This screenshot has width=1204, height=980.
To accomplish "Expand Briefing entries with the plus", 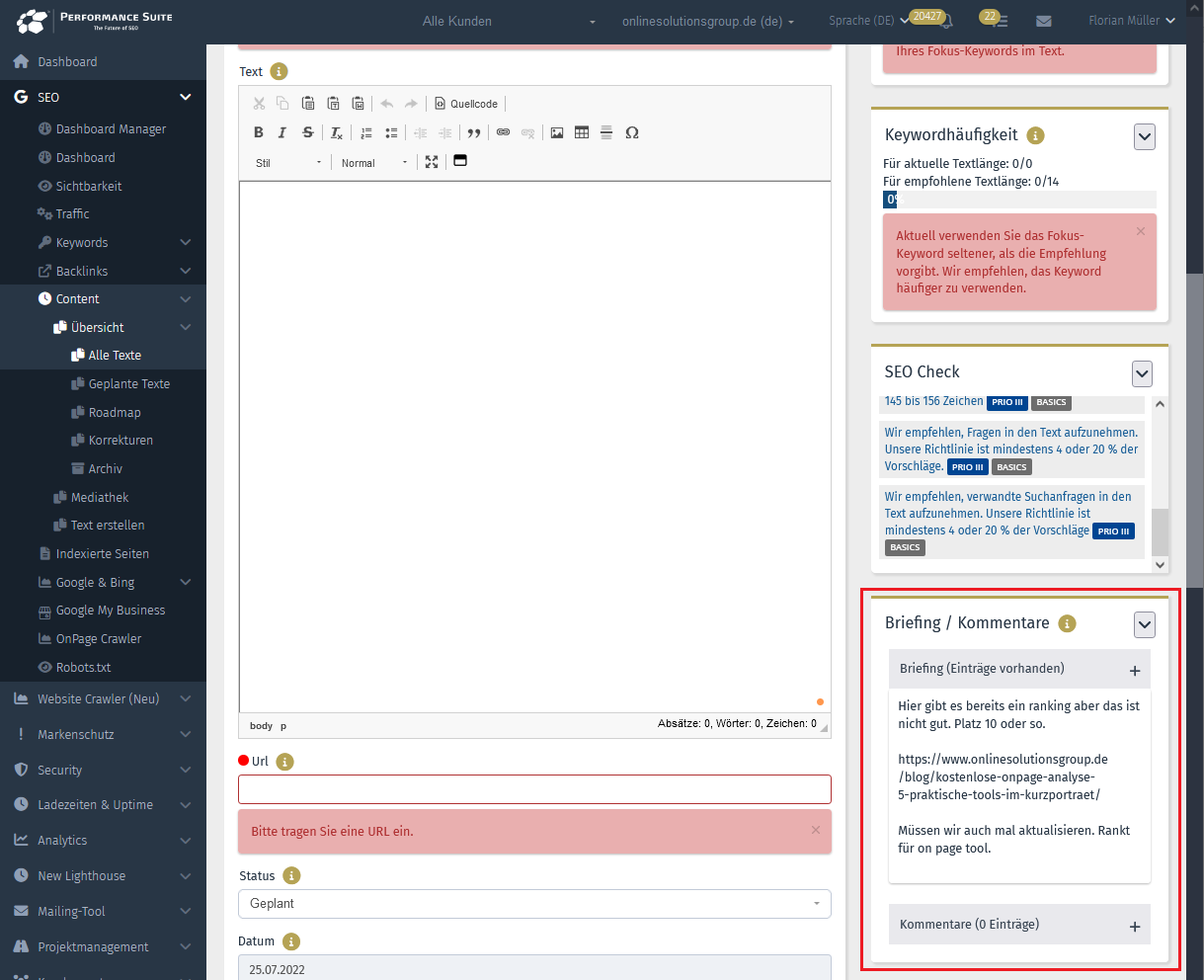I will [1135, 671].
